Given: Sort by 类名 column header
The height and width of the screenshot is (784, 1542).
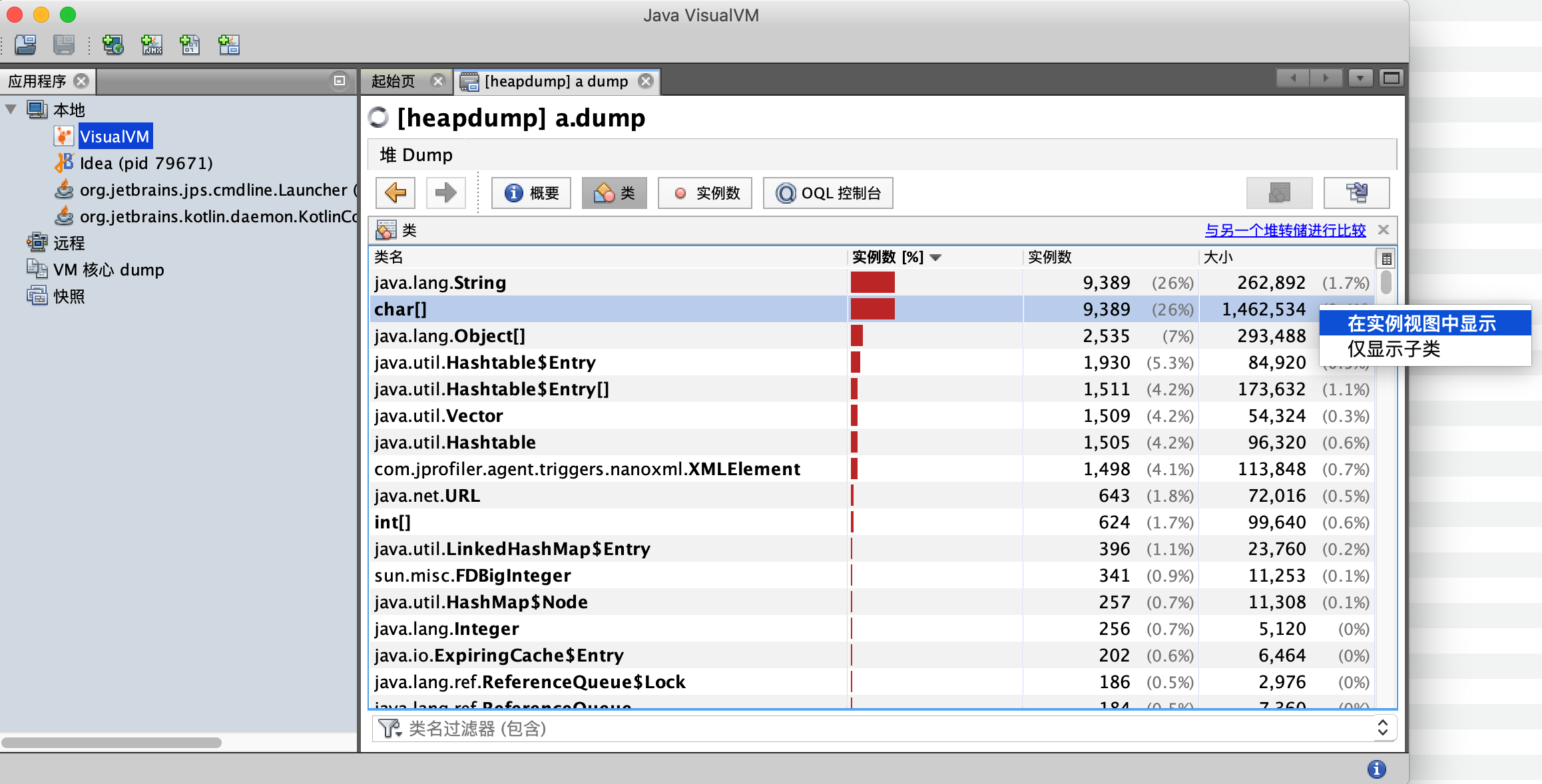Looking at the screenshot, I should click(x=608, y=258).
